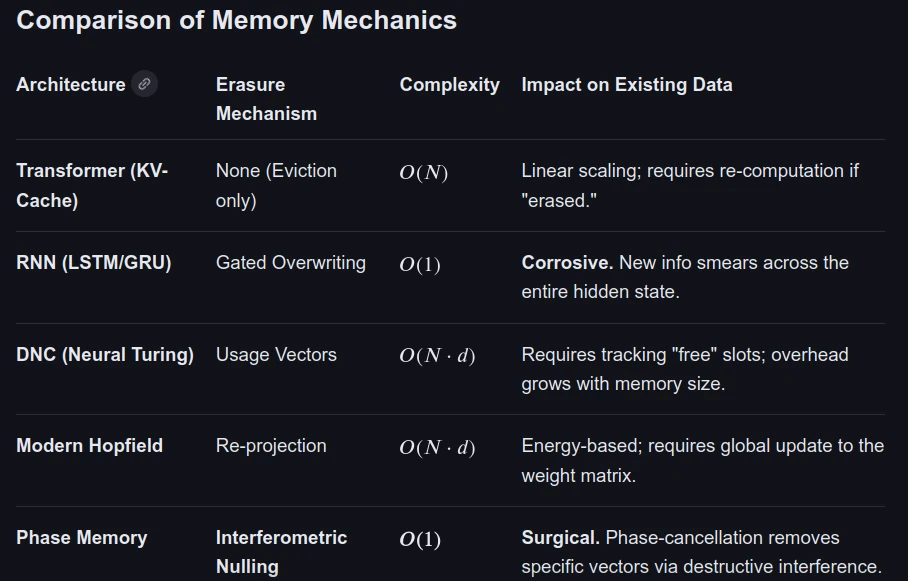The width and height of the screenshot is (908, 581).
Task: Click the O(N) complexity formula
Action: point(423,172)
